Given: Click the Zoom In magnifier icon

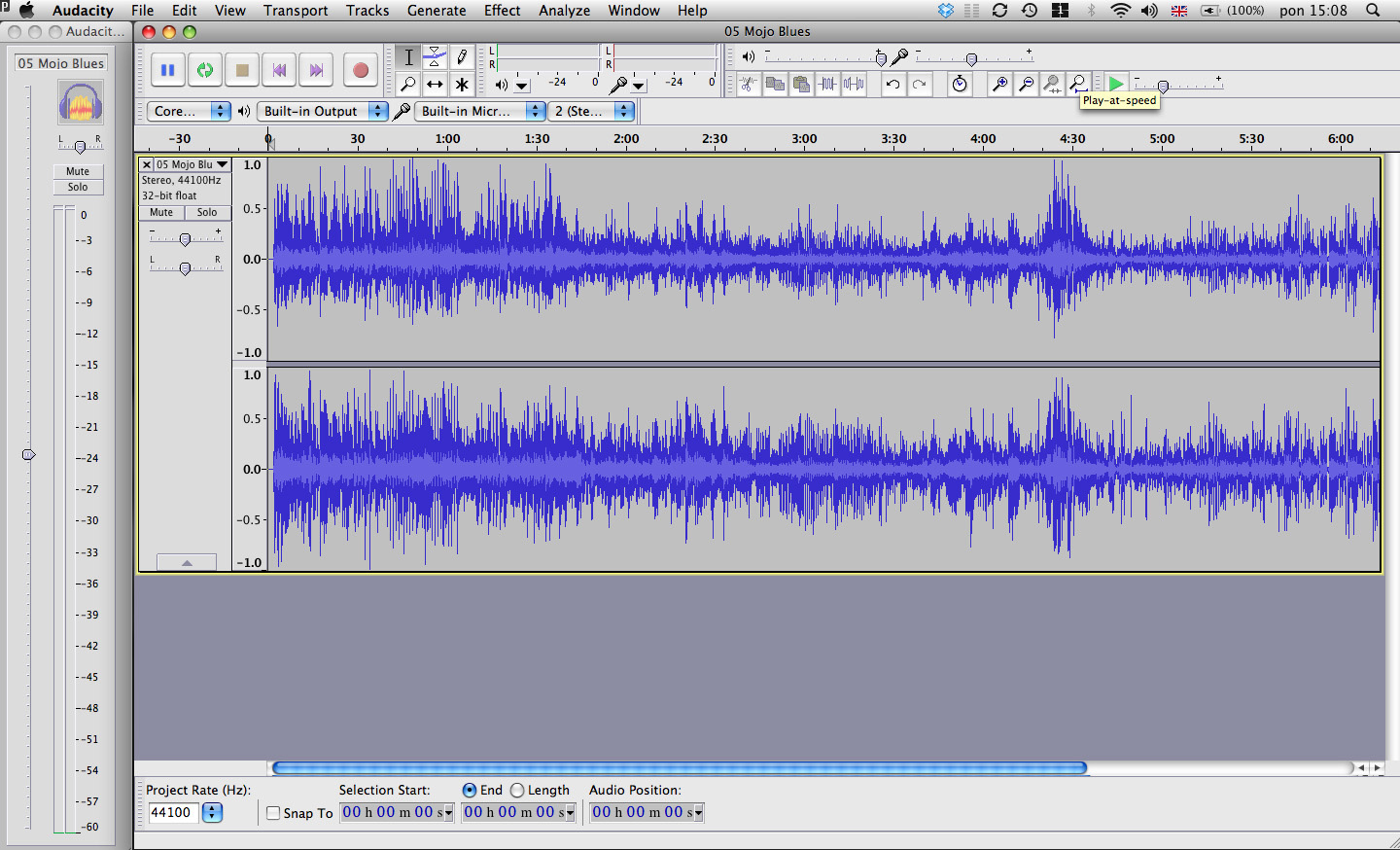Looking at the screenshot, I should 998,84.
